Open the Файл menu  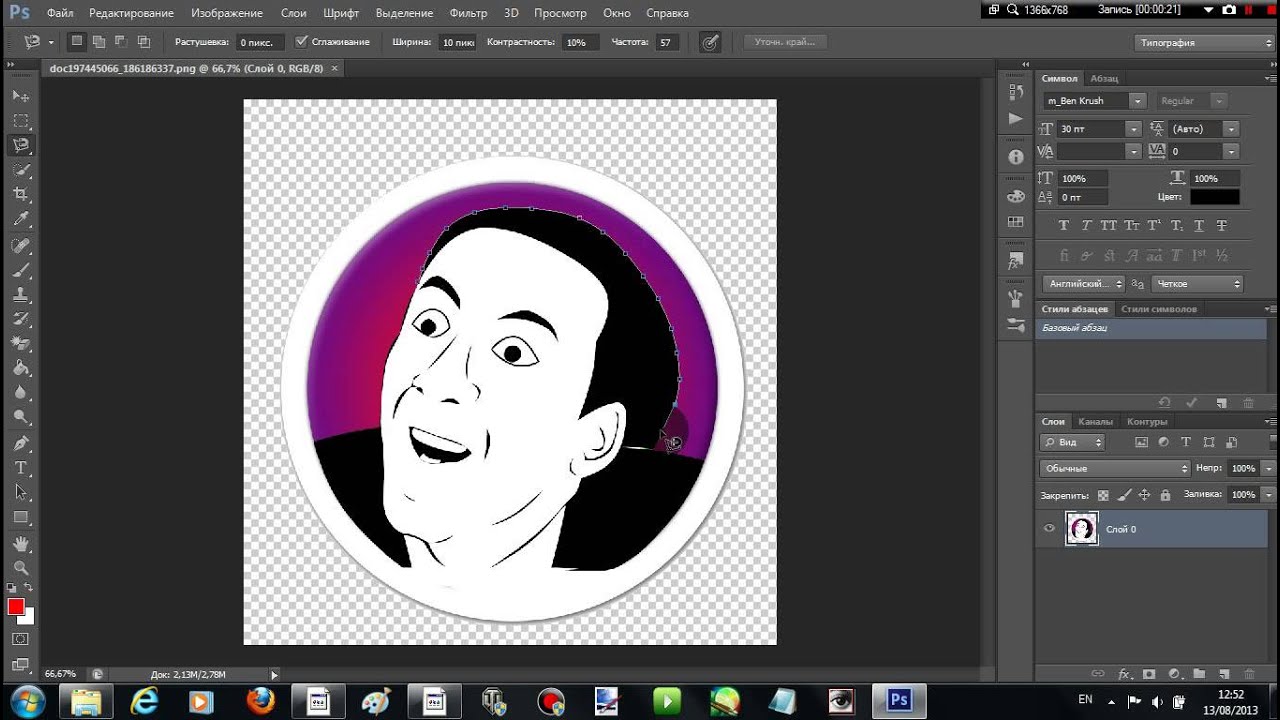click(x=60, y=13)
